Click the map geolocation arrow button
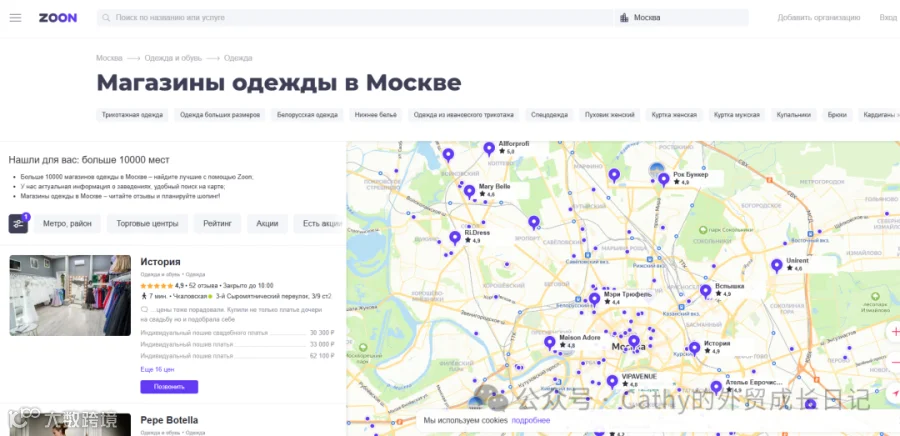The image size is (900, 436). [894, 394]
